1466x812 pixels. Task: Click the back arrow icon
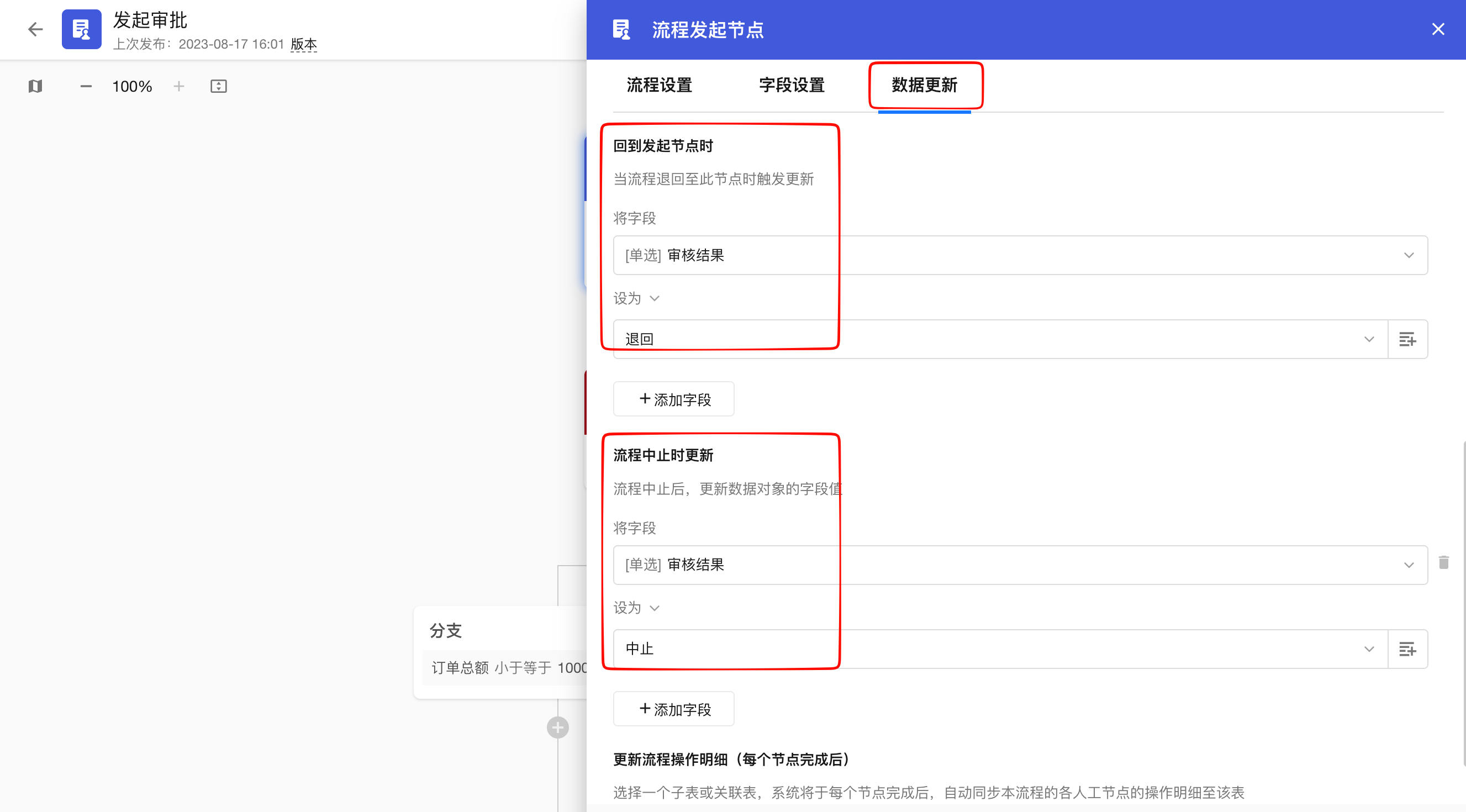[35, 29]
